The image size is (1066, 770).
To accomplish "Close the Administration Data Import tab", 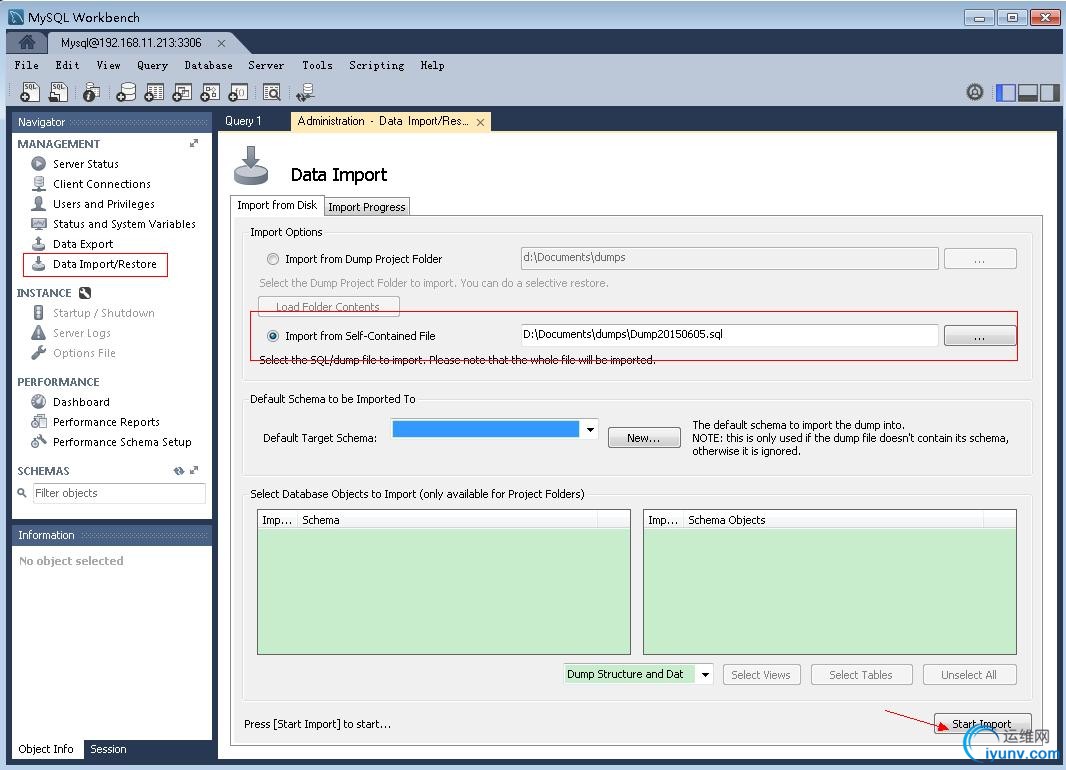I will [x=481, y=122].
